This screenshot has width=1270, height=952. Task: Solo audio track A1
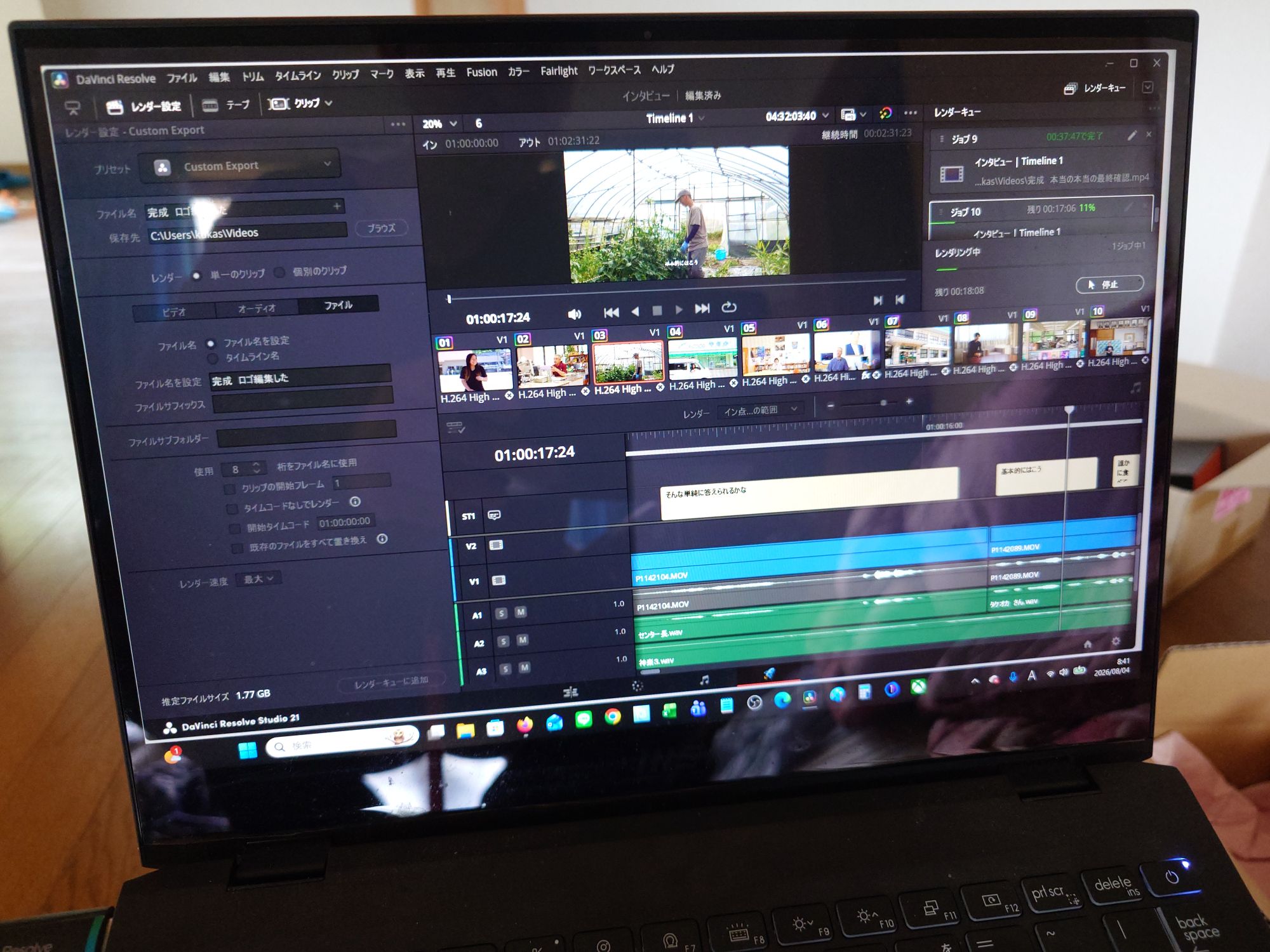pos(501,613)
